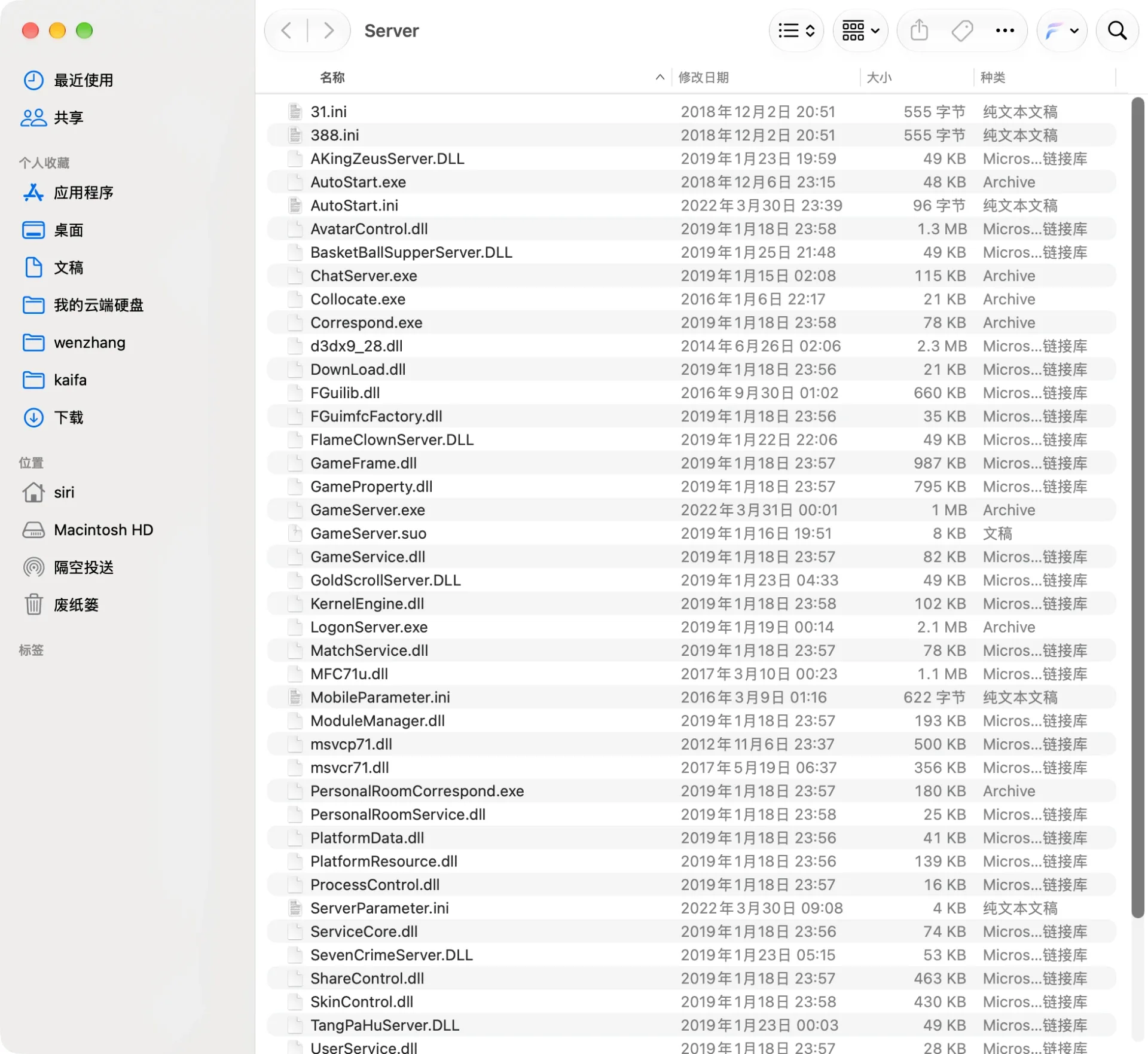The image size is (1148, 1054).
Task: Open the group-by grid dropdown
Action: click(860, 30)
